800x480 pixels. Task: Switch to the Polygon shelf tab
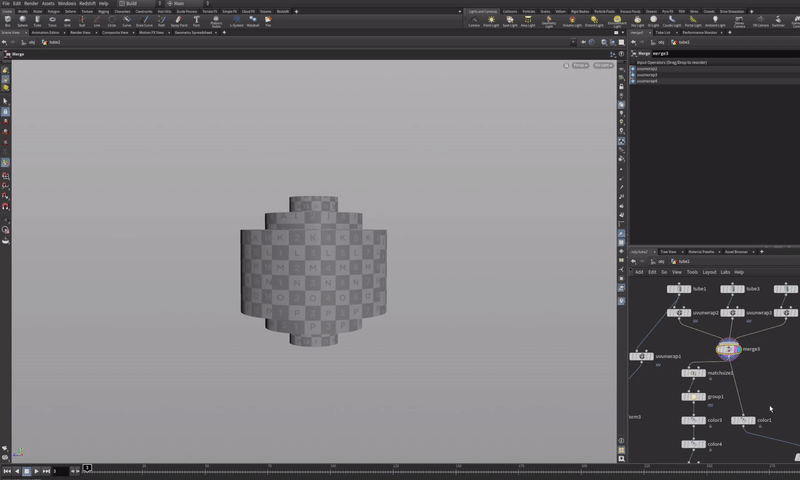[54, 11]
